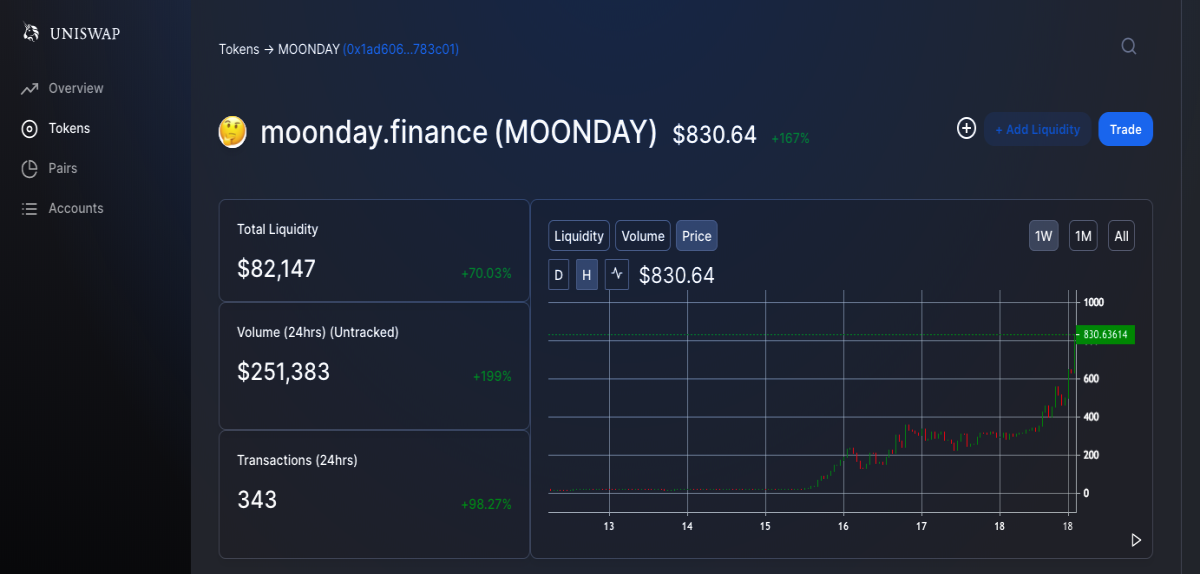Viewport: 1200px width, 574px height.
Task: Click the +199% volume change
Action: point(492,377)
